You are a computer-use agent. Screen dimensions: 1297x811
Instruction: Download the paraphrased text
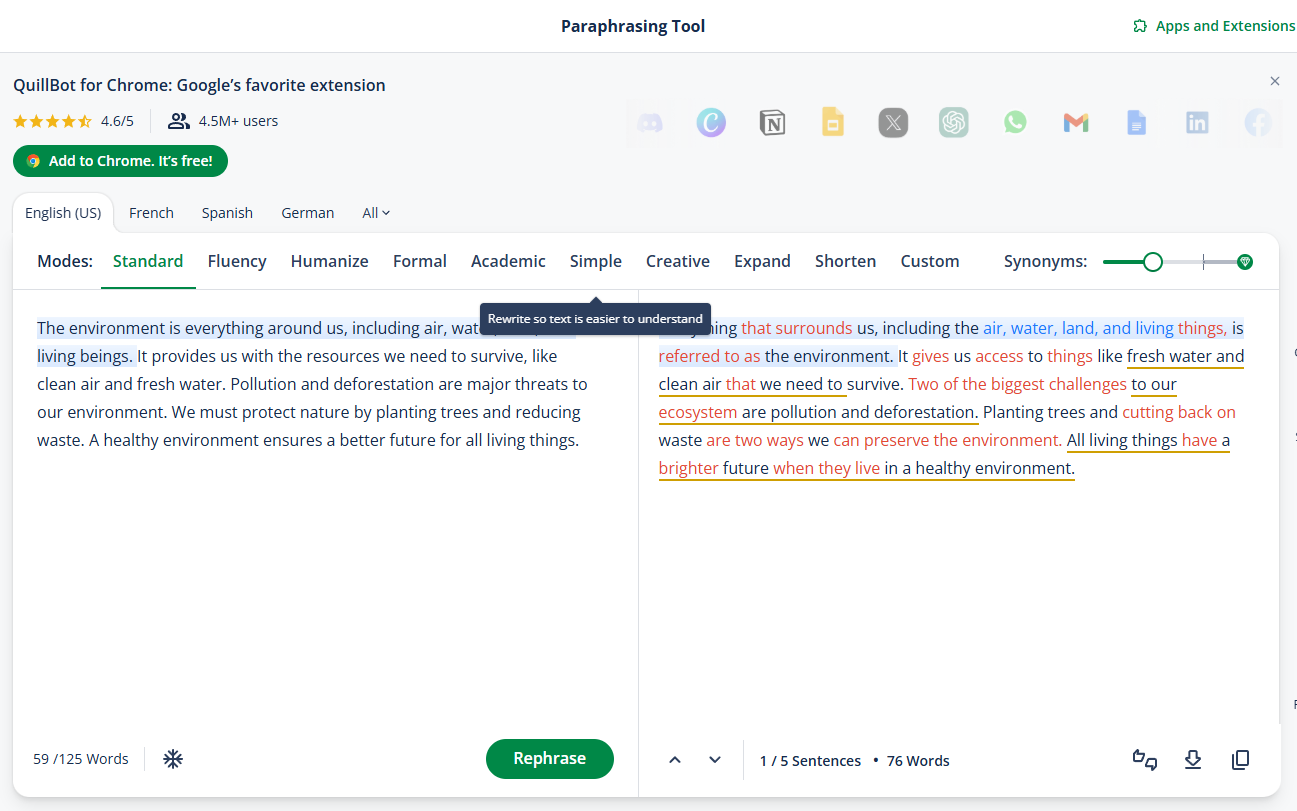click(1193, 760)
